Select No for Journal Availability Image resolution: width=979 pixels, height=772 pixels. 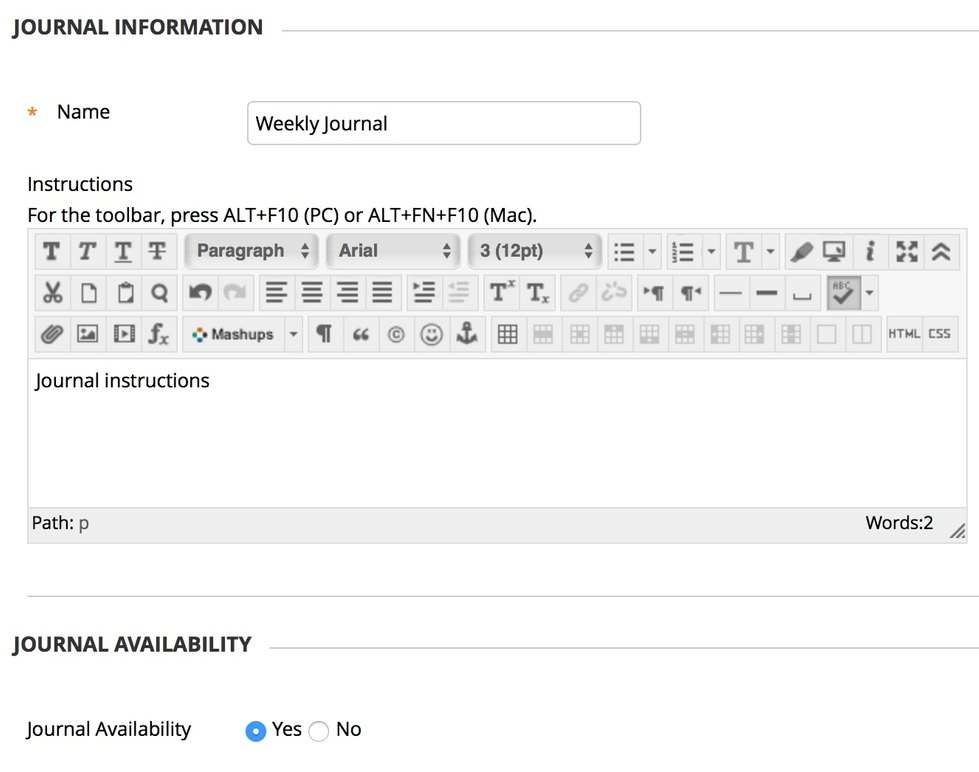[319, 731]
